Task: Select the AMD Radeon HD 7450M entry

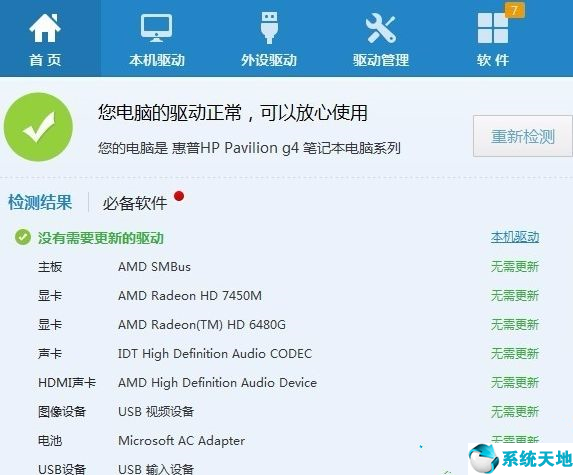Action: point(190,296)
